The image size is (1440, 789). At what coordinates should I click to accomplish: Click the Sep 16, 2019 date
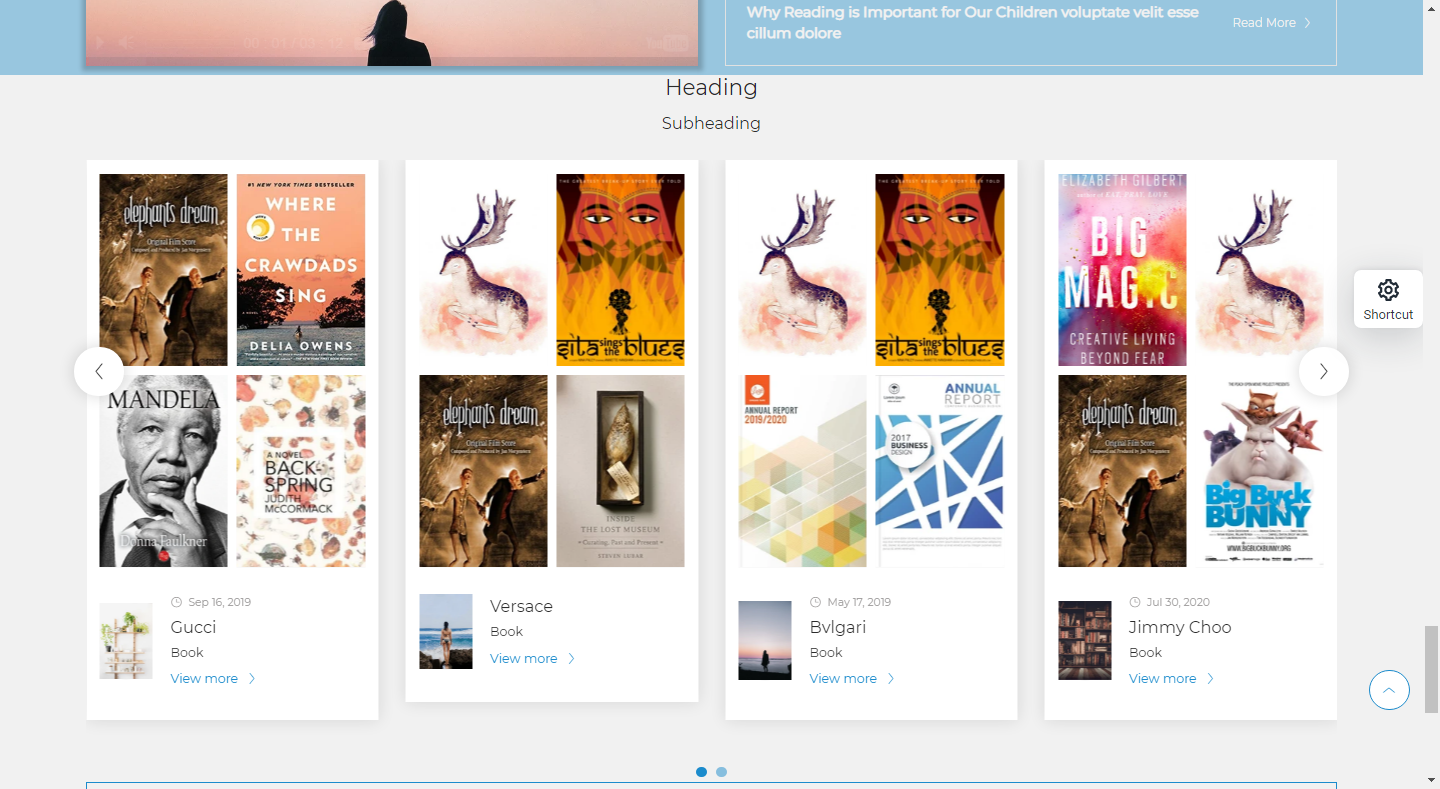[219, 602]
